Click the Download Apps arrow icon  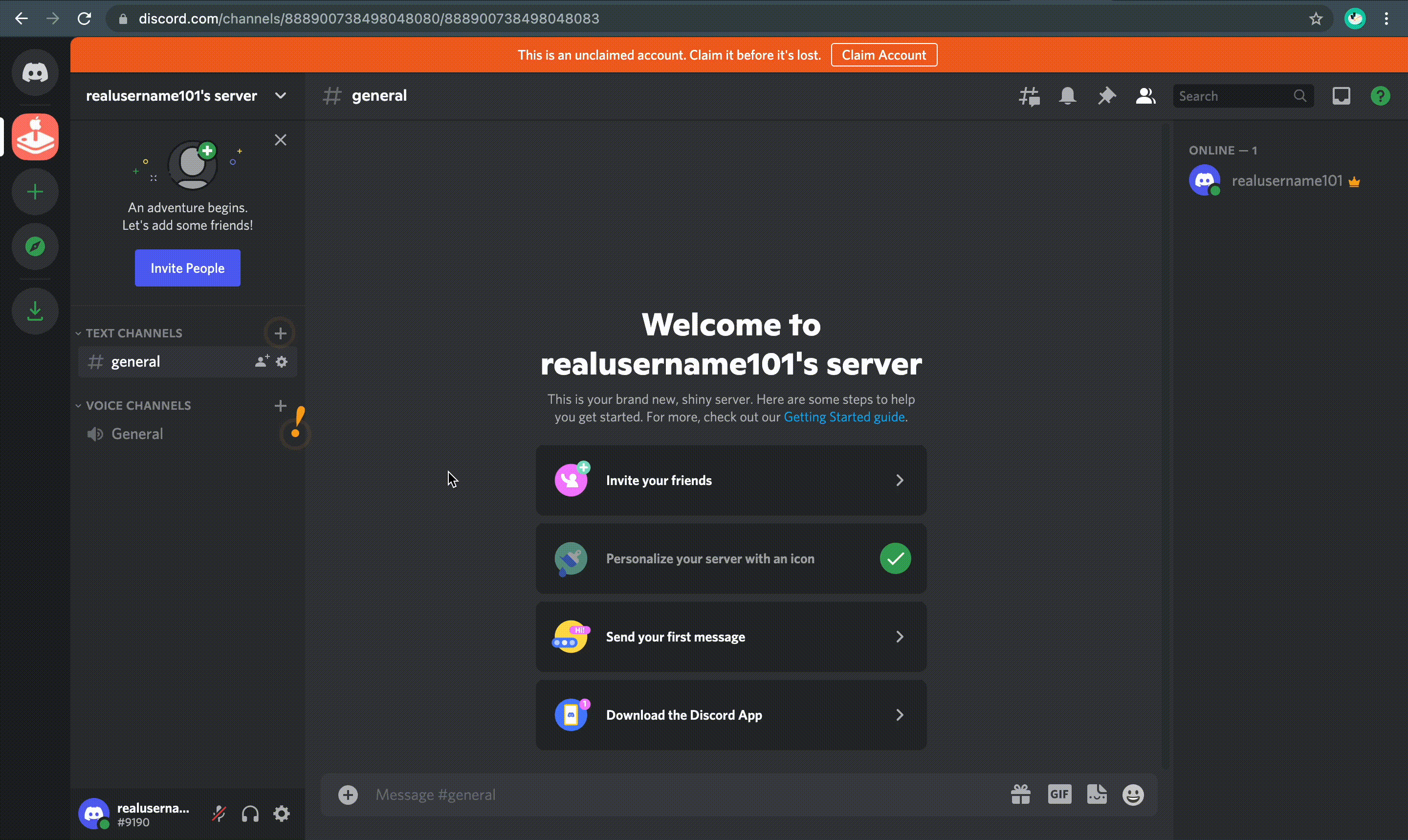[x=35, y=311]
